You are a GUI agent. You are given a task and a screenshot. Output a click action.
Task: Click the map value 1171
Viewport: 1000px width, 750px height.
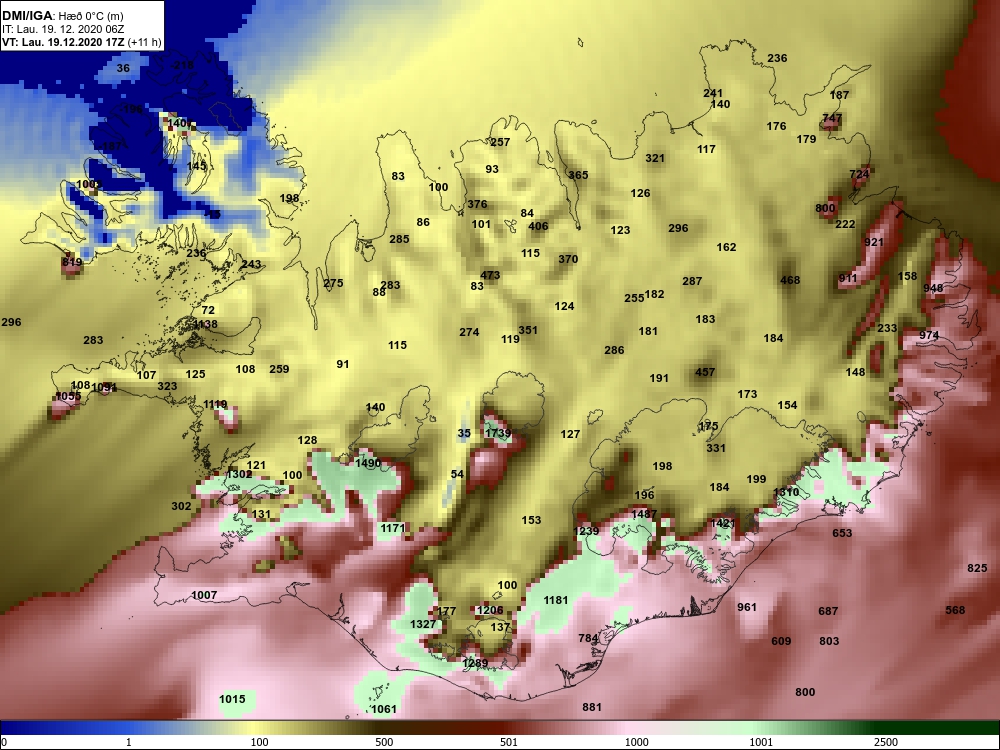[393, 528]
